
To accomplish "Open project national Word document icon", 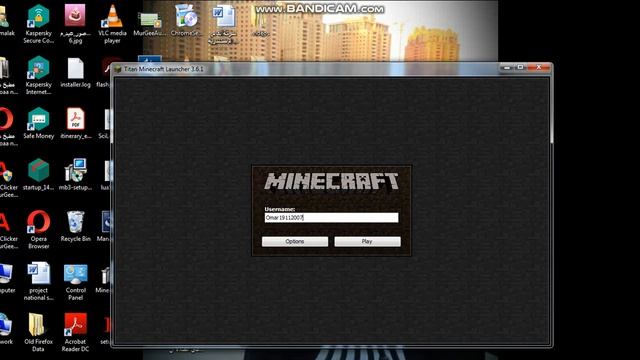I will click(38, 282).
